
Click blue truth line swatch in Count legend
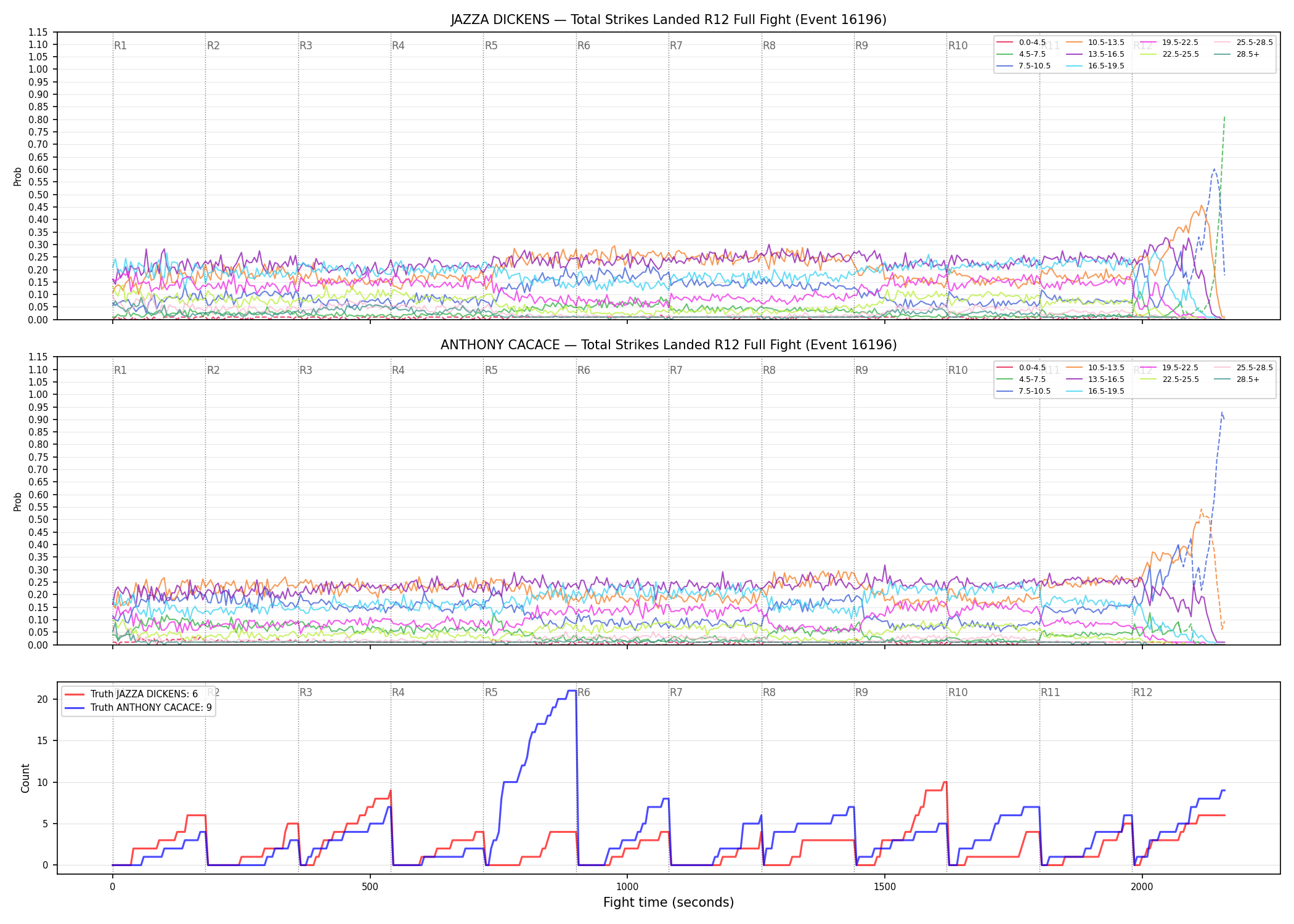pos(75,708)
